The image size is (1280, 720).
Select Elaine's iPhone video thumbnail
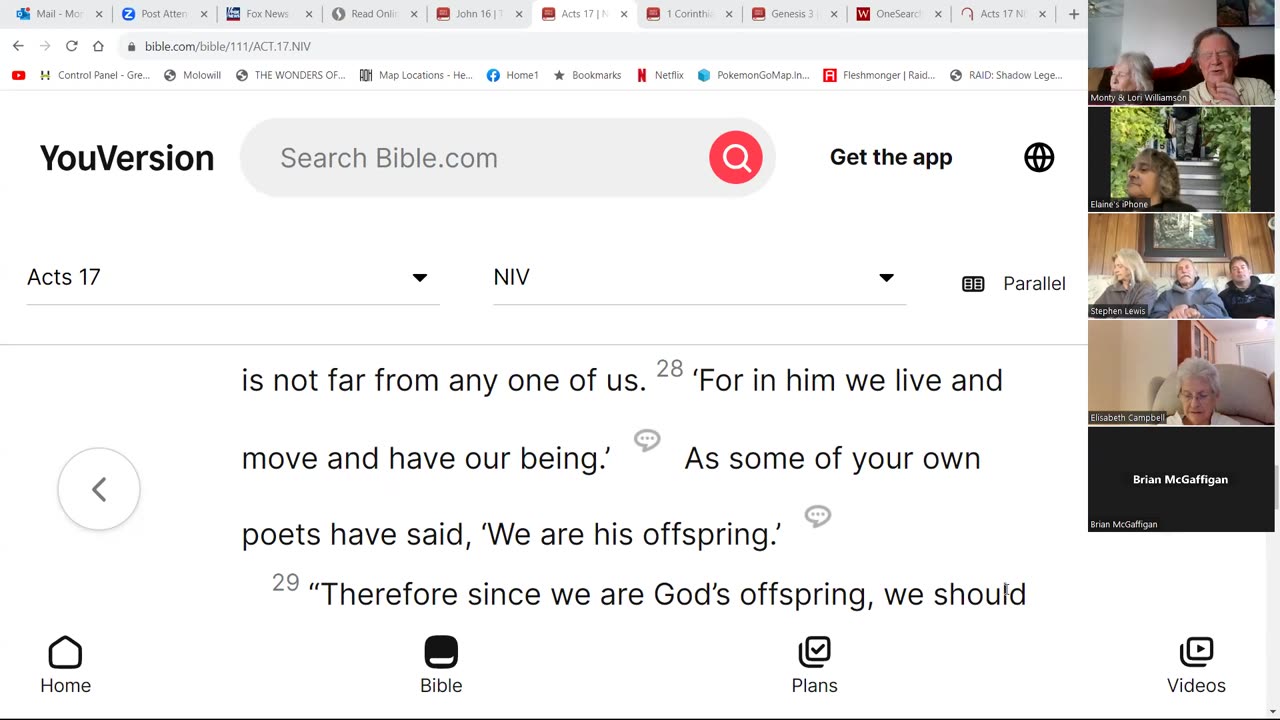pos(1181,158)
